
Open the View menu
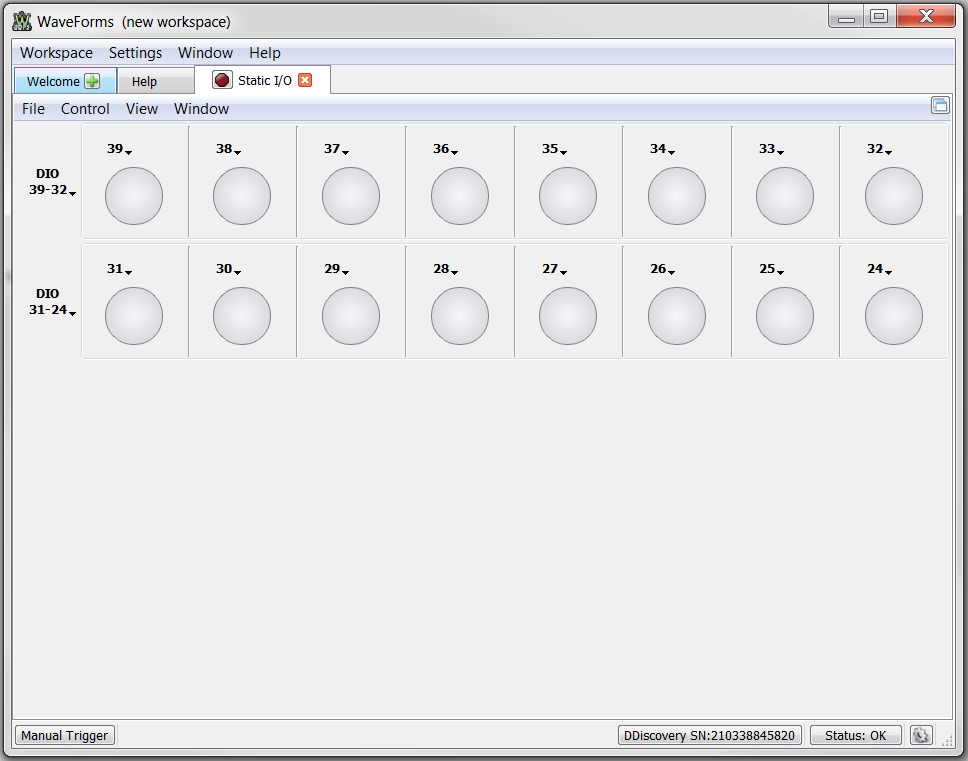tap(142, 109)
